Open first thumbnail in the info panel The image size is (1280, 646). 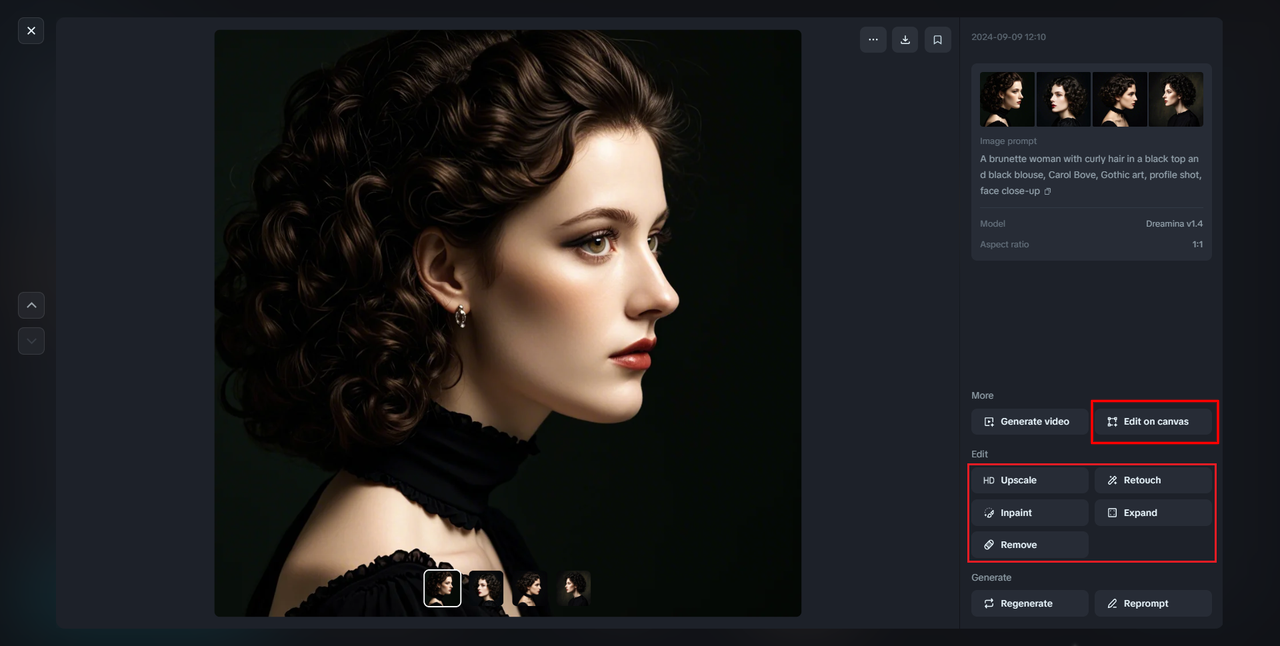click(1007, 99)
